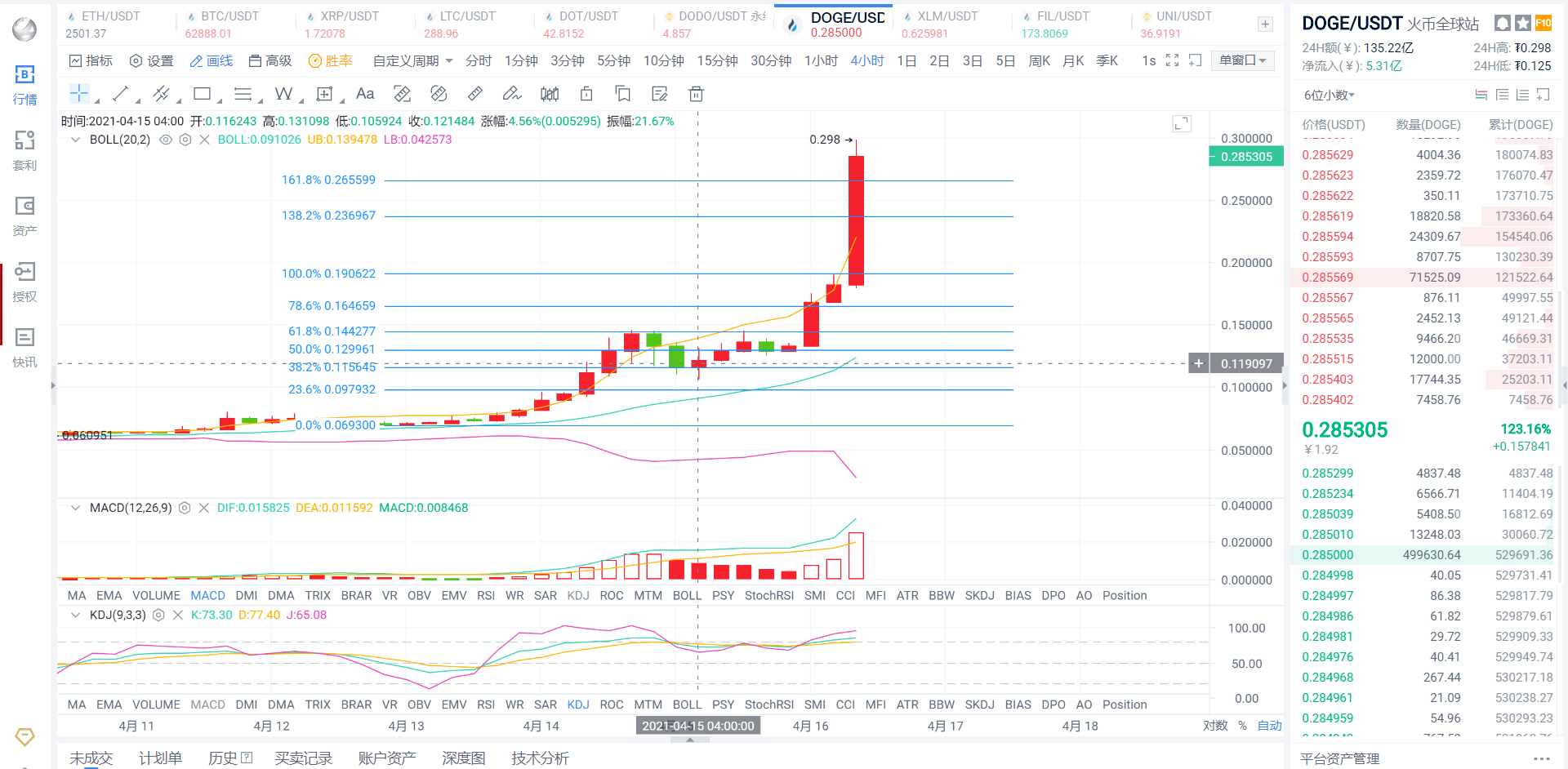Viewport: 1568px width, 769px height.
Task: Toggle StochRSI in the row below KDJ pane
Action: [x=769, y=705]
